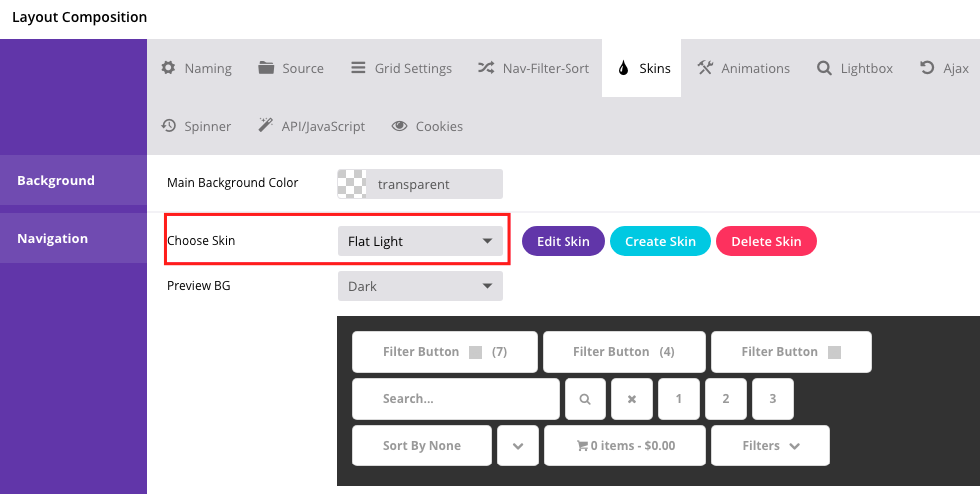This screenshot has width=980, height=494.
Task: Click the magic wand API/JavaScript icon
Action: pyautogui.click(x=266, y=126)
